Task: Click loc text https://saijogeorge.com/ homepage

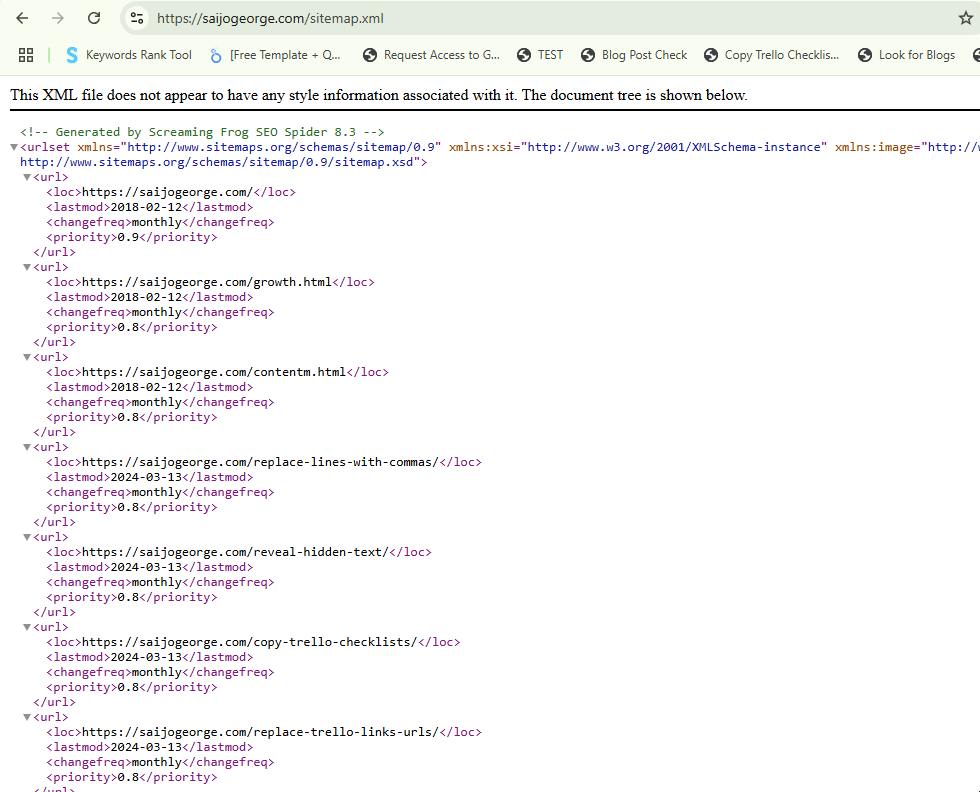Action: [x=168, y=192]
